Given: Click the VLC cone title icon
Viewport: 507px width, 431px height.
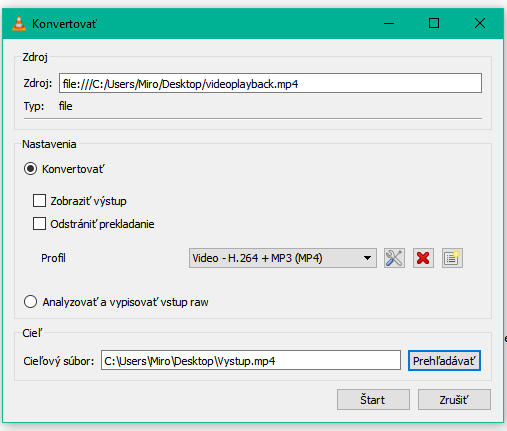Looking at the screenshot, I should pos(19,24).
